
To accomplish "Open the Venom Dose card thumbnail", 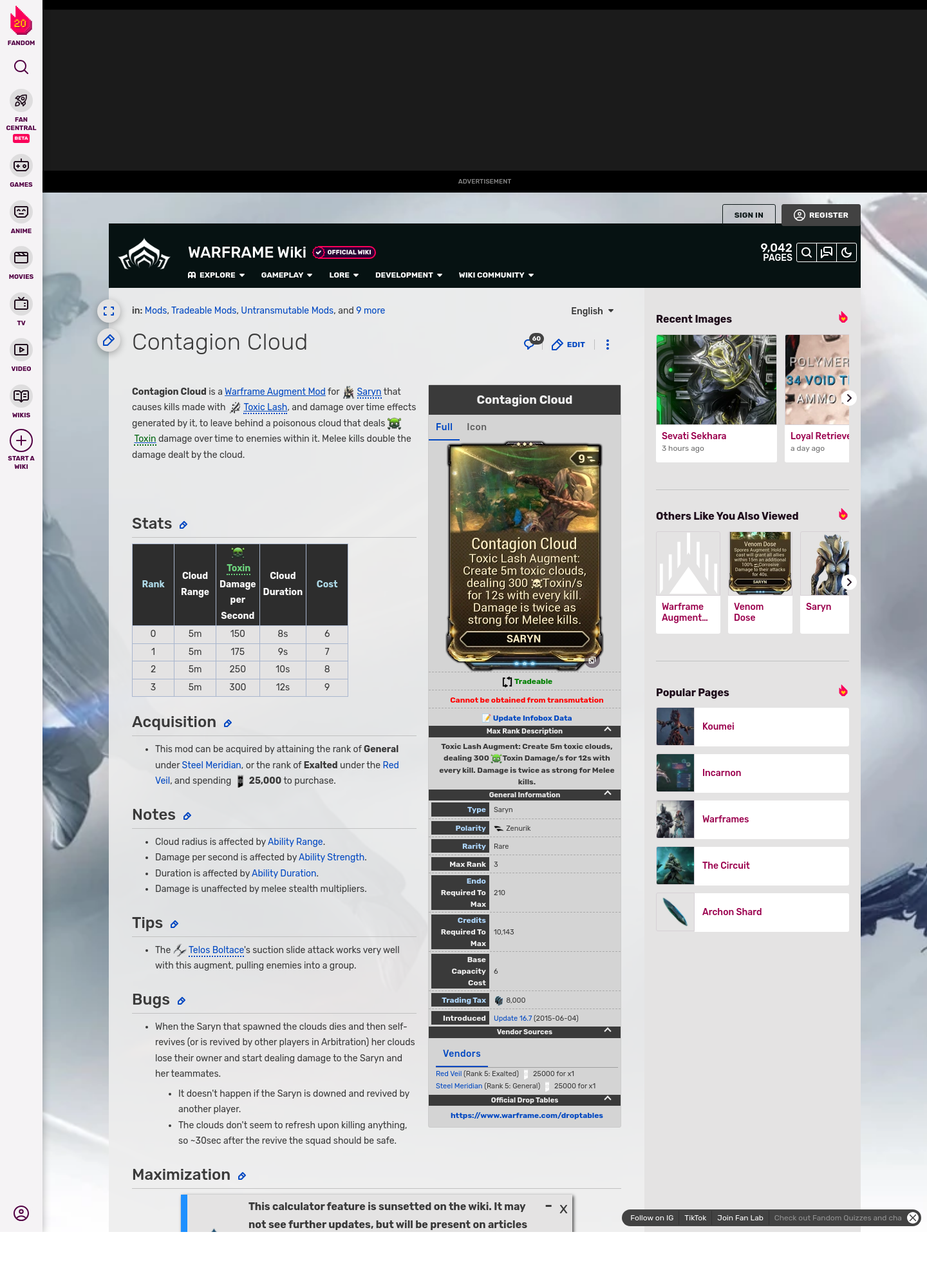I will [x=760, y=563].
